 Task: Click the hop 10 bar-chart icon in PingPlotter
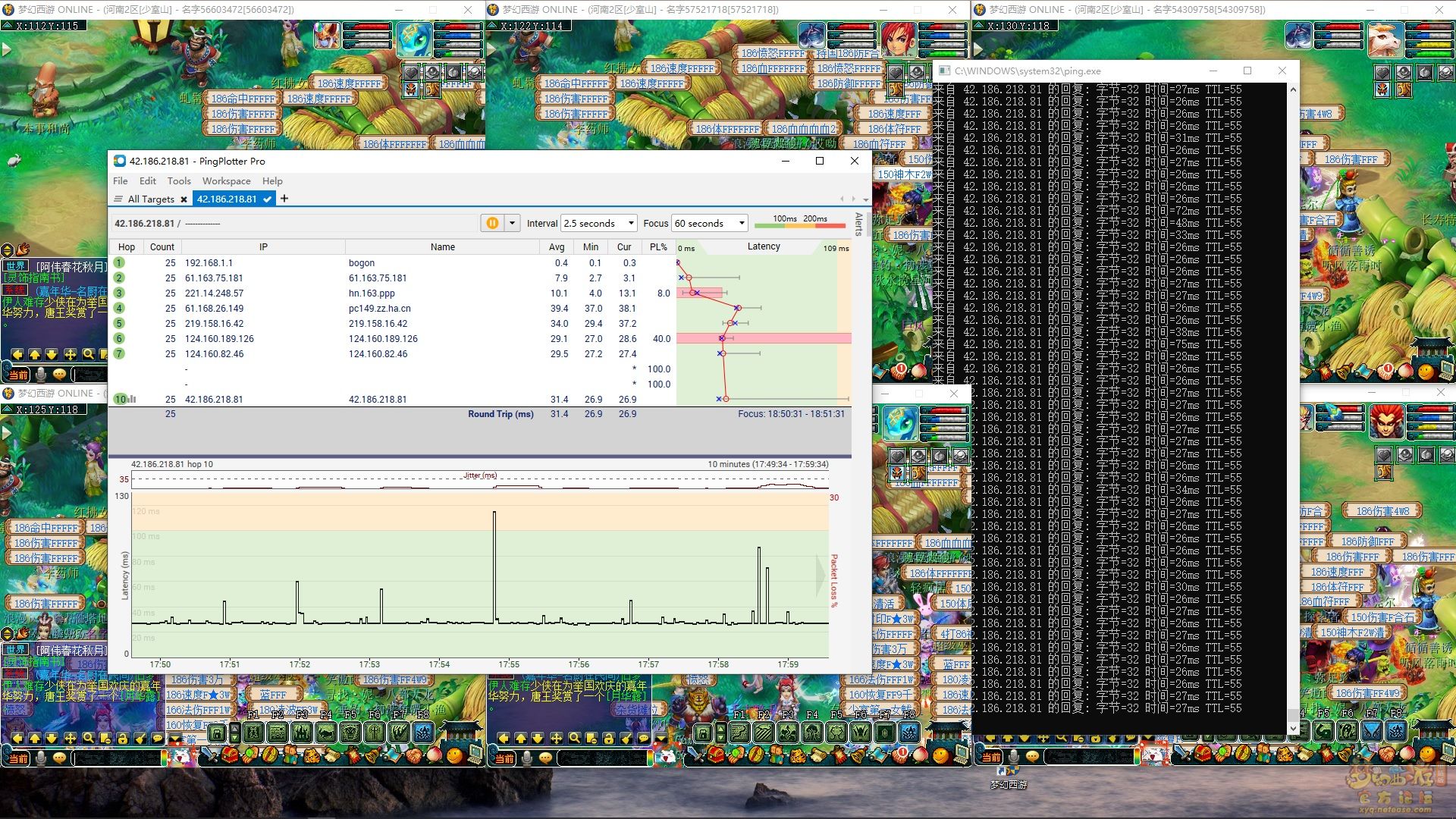[x=133, y=399]
